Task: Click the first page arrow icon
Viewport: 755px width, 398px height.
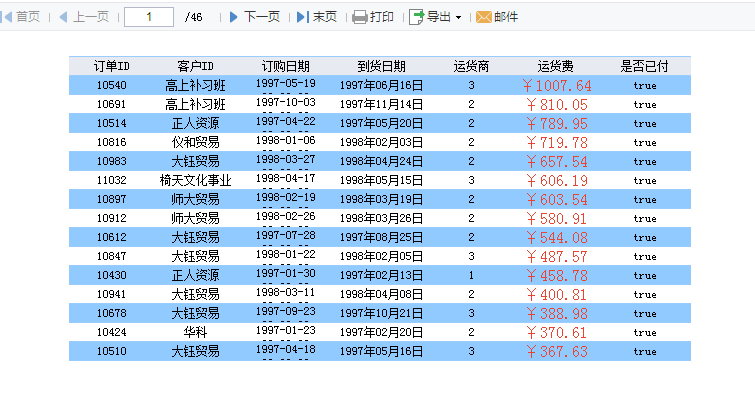Action: (7, 17)
